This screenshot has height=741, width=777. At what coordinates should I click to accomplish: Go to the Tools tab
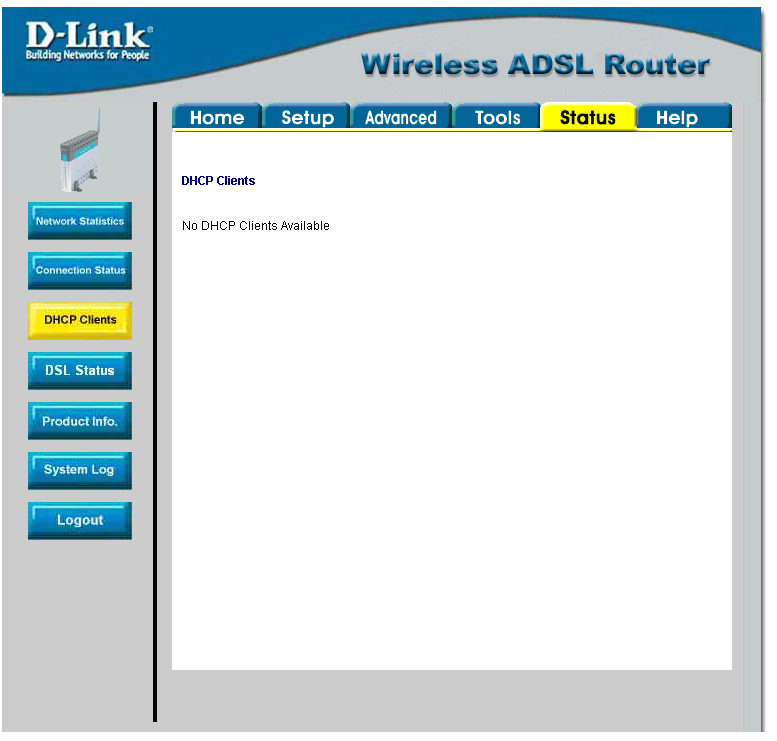(497, 117)
